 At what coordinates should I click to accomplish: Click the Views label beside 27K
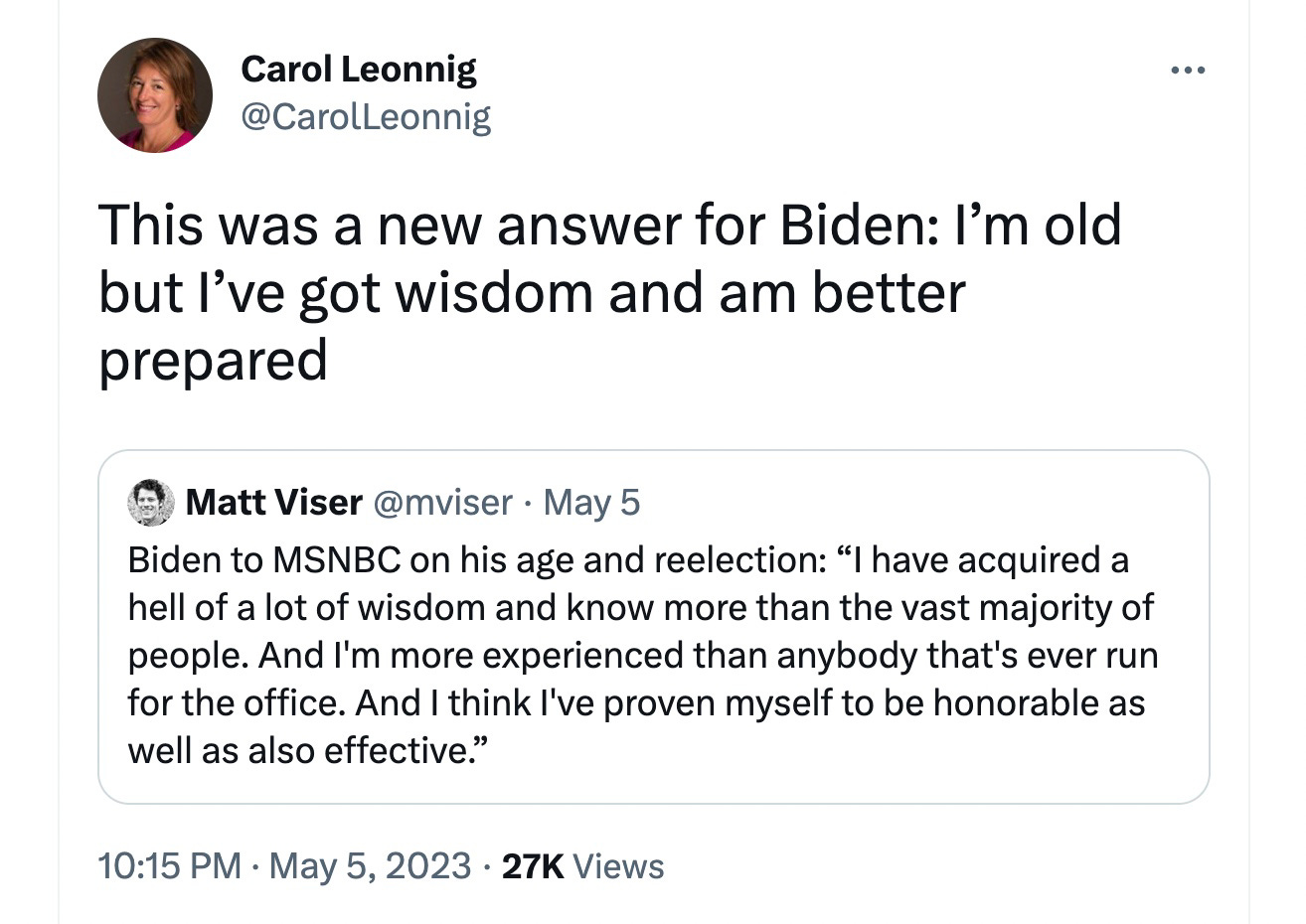click(619, 866)
